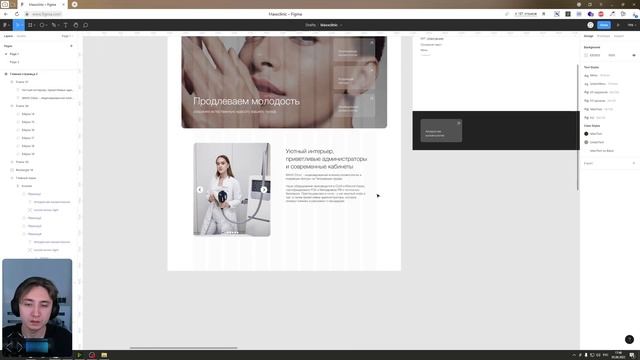
Task: Switch to the Inspect tab
Action: (x=619, y=36)
